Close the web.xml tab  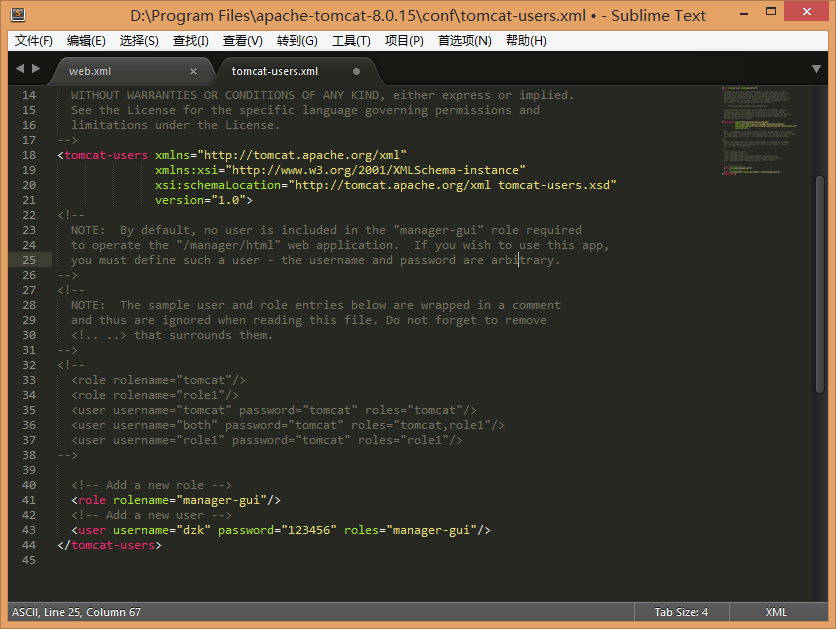(194, 71)
